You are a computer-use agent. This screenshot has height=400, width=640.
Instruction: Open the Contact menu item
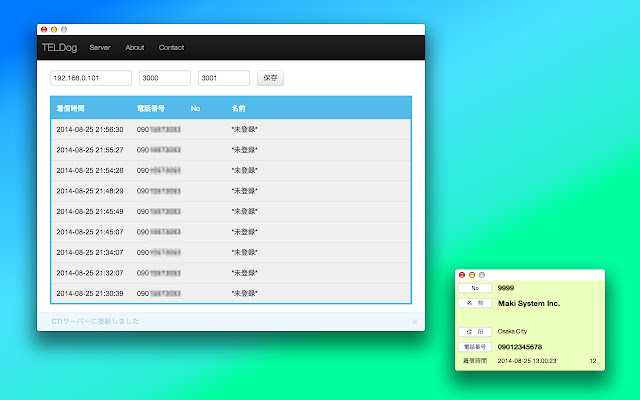coord(171,48)
